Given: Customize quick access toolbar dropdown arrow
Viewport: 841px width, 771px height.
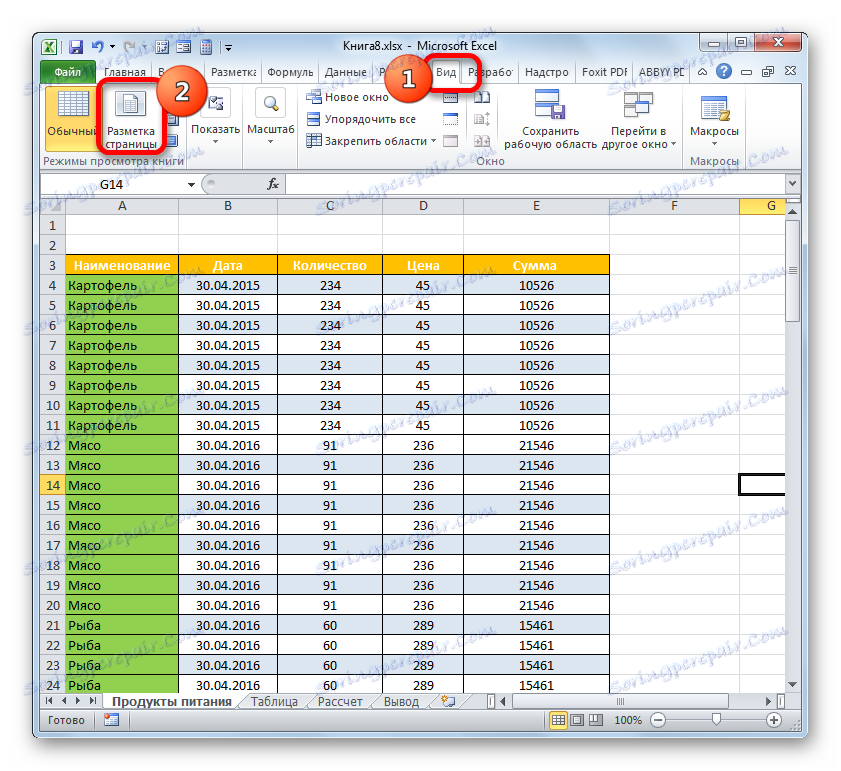Looking at the screenshot, I should [228, 48].
